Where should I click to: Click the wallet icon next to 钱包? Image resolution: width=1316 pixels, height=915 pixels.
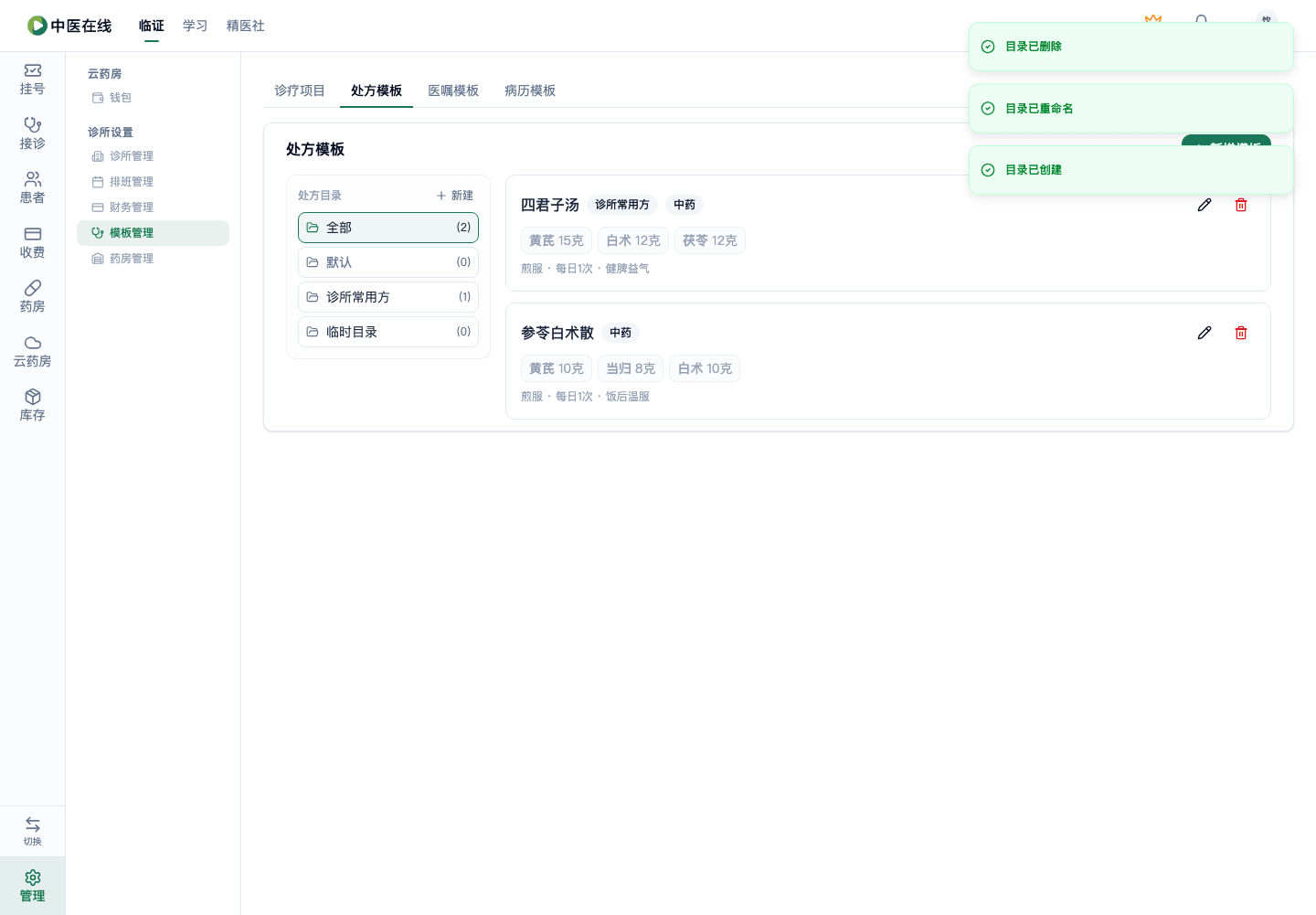[98, 98]
